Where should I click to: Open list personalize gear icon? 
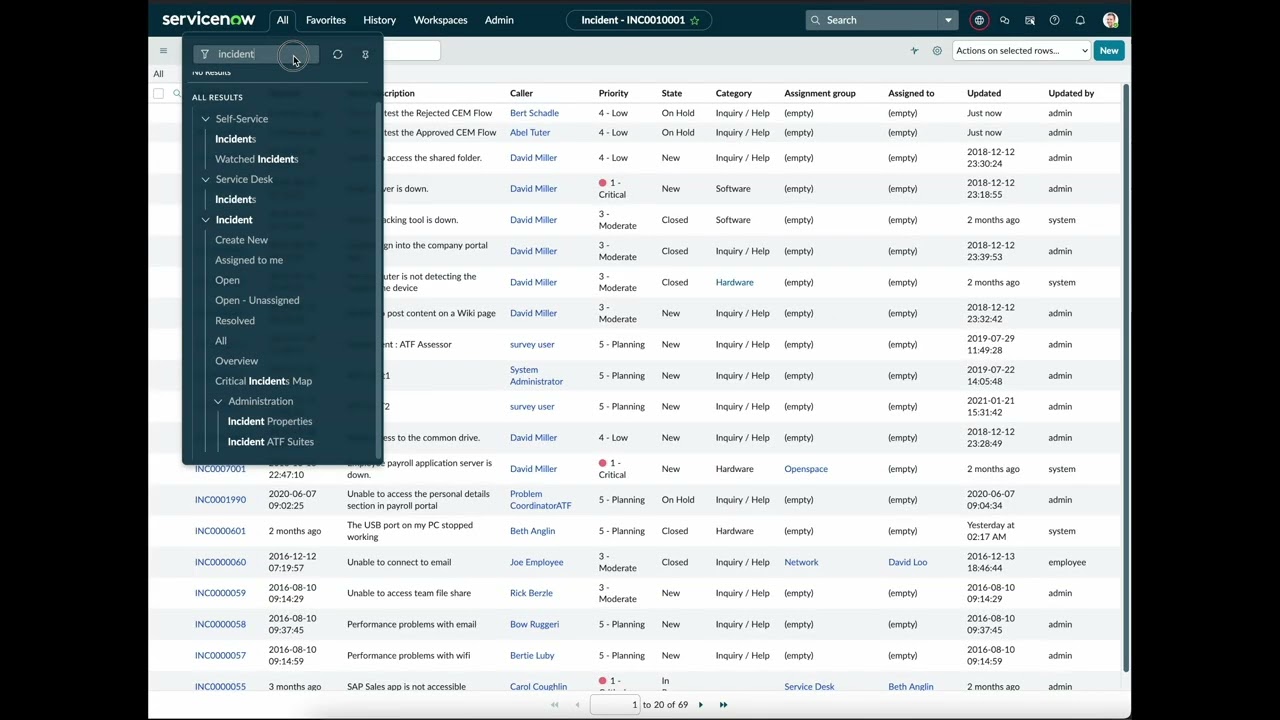937,50
